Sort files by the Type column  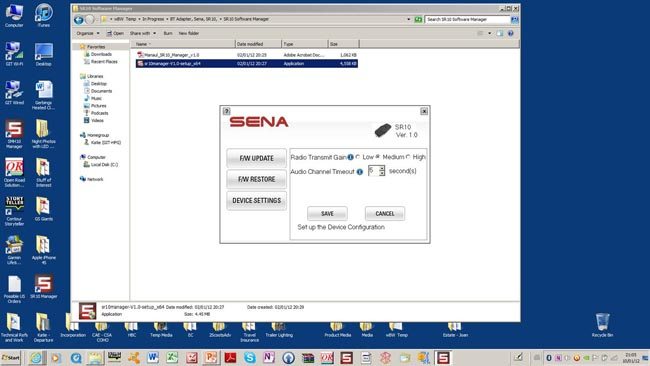pos(304,44)
